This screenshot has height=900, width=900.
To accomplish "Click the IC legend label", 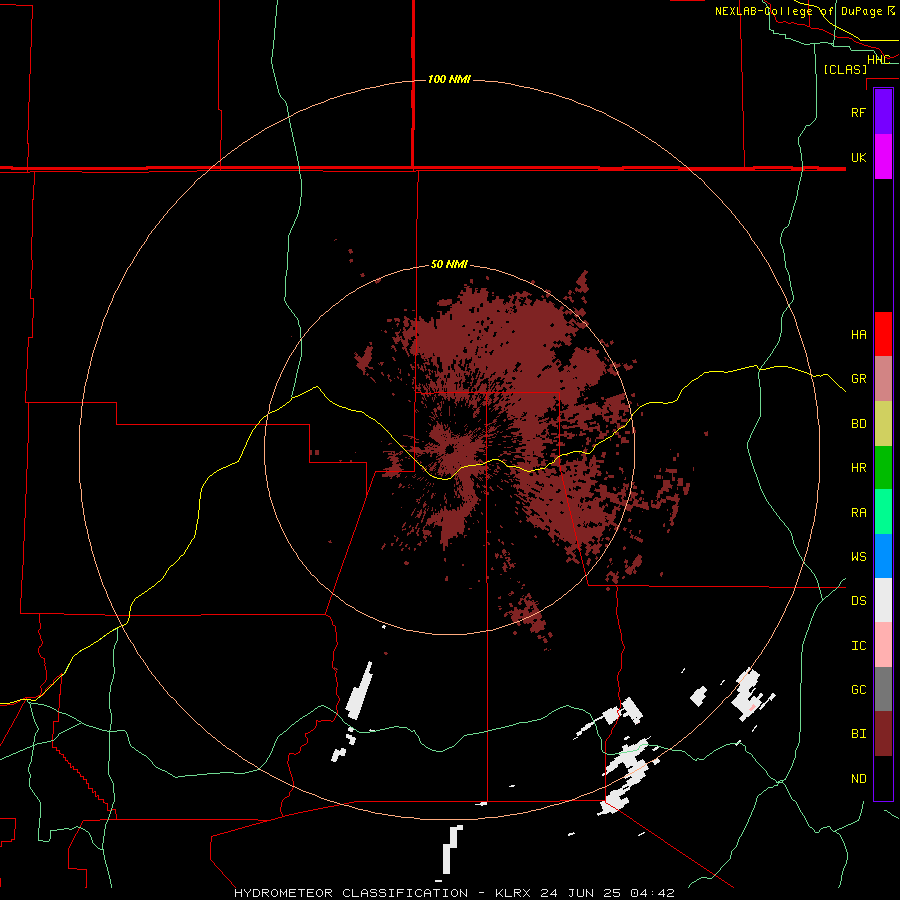I will 858,646.
